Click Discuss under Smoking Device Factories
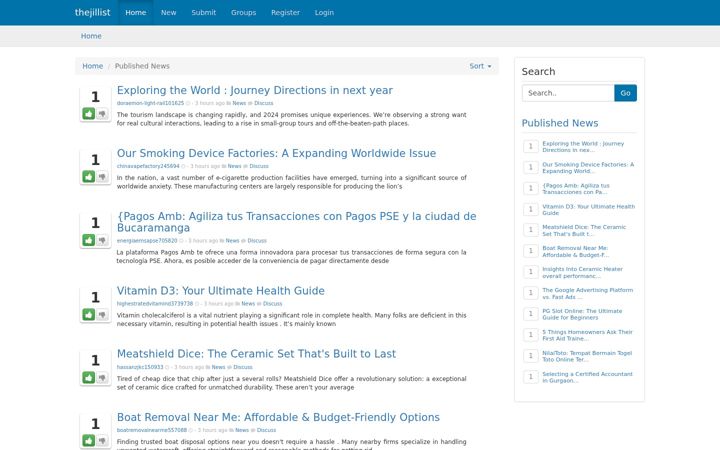 [x=259, y=166]
